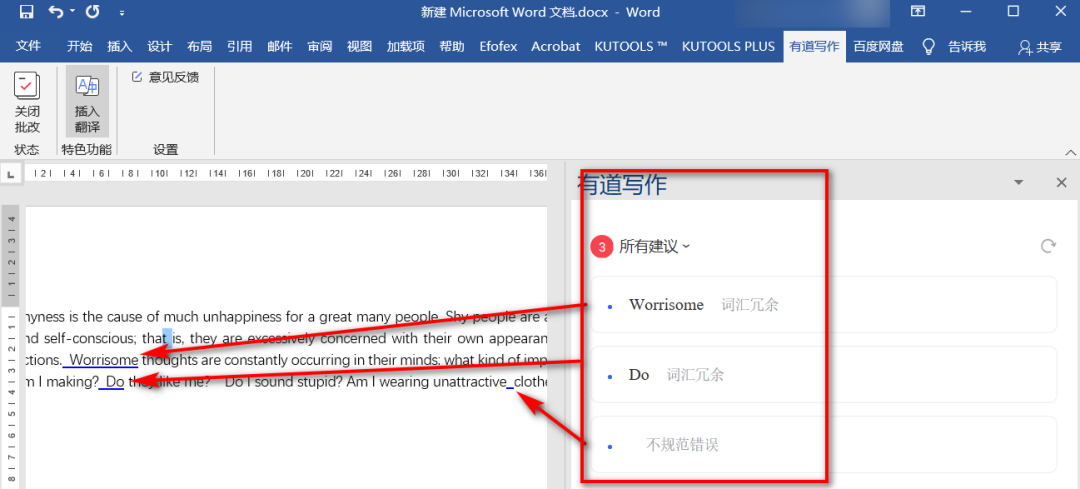Click the horizontal ruler
The image size is (1080, 489).
coord(287,173)
